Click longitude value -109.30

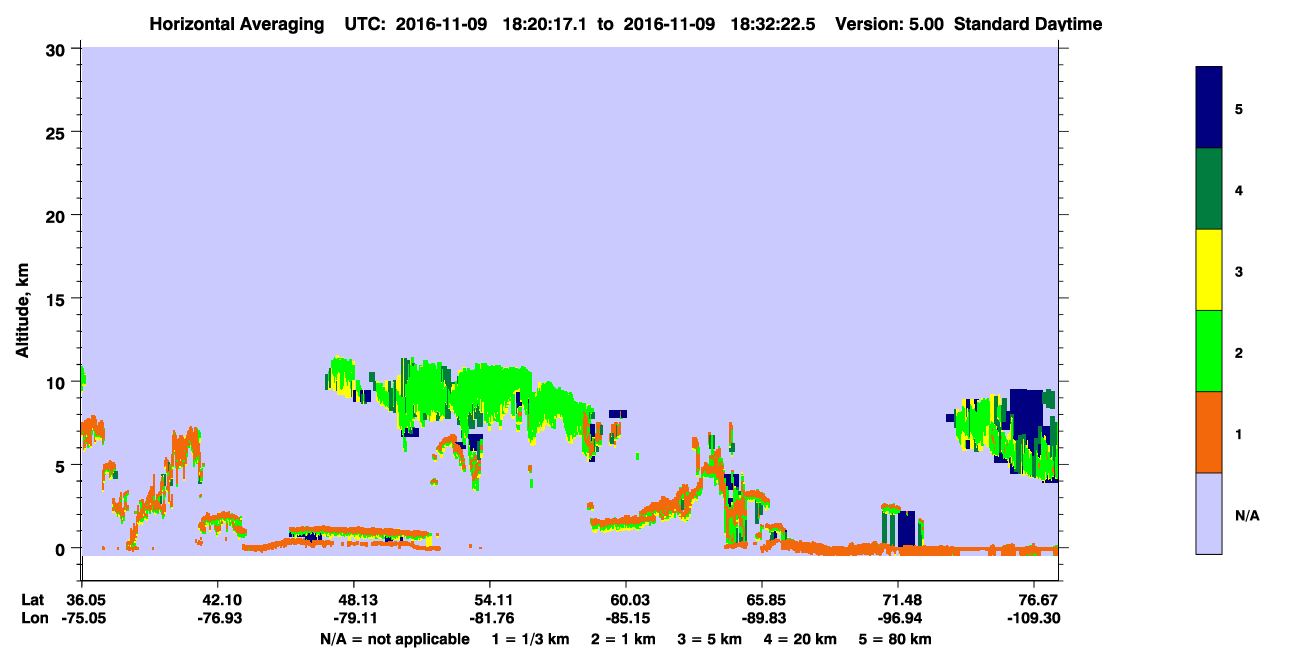(1034, 618)
